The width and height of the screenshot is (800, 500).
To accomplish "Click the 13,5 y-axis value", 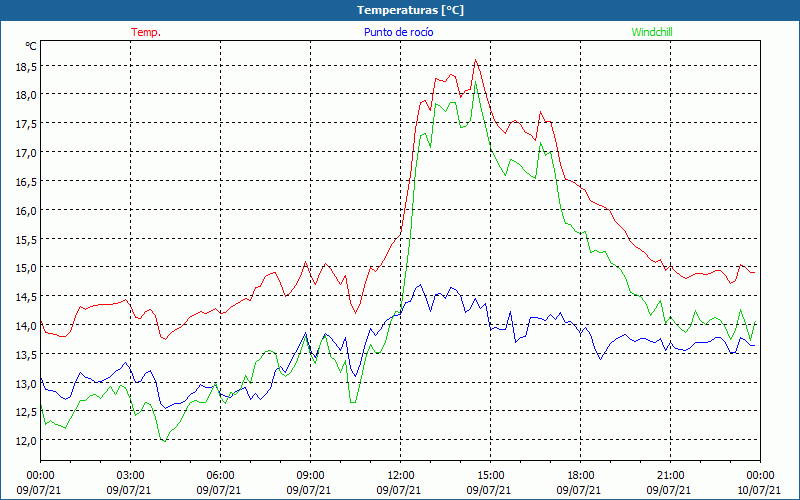I will (x=26, y=354).
